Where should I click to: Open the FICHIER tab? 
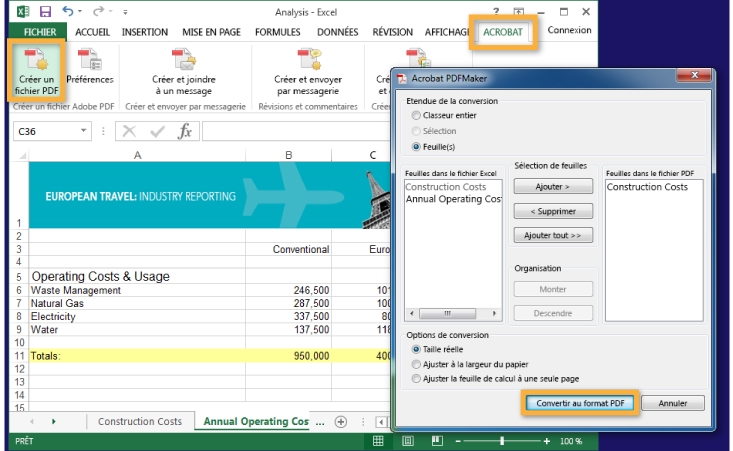[x=39, y=32]
